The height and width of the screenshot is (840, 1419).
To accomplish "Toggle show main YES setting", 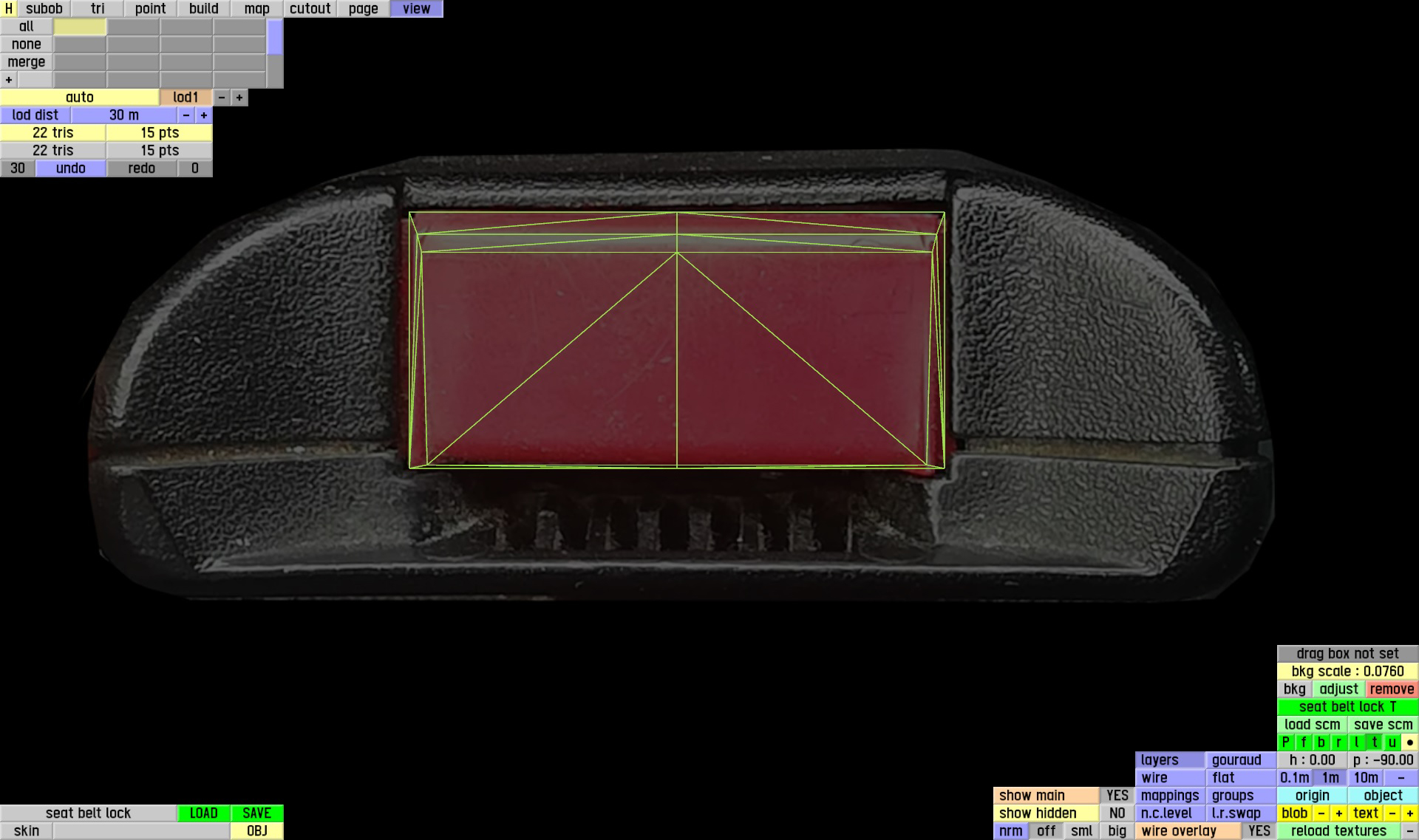I will tap(1117, 796).
